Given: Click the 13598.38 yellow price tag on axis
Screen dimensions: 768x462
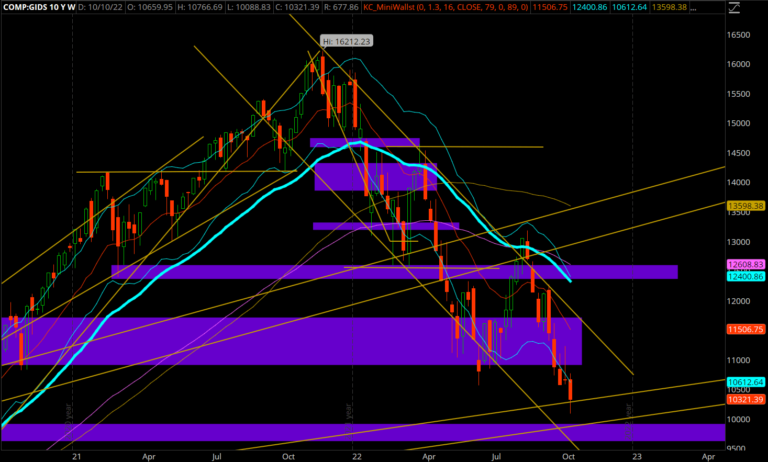Looking at the screenshot, I should (745, 206).
